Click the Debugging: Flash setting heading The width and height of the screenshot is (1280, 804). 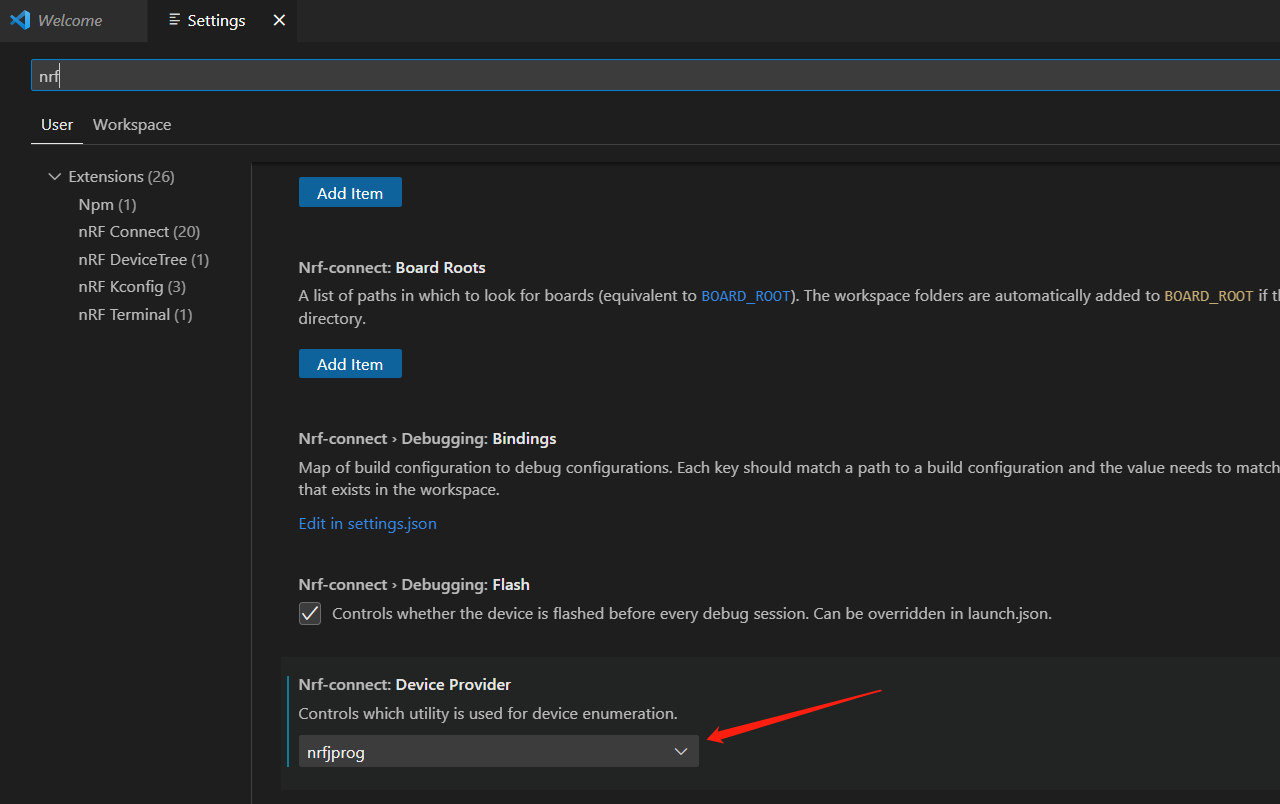tap(414, 585)
